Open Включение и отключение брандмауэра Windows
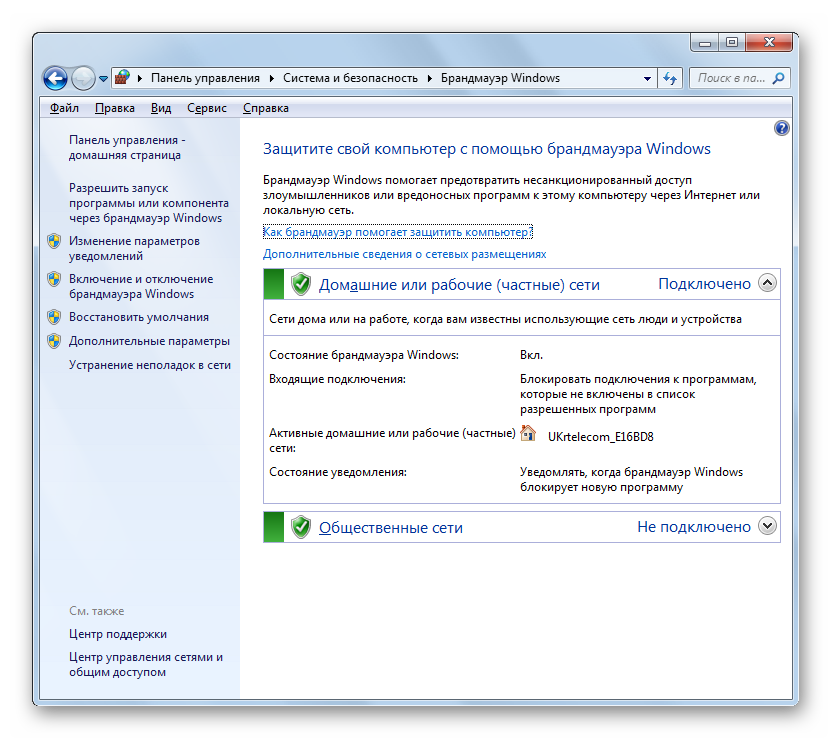 [x=140, y=286]
